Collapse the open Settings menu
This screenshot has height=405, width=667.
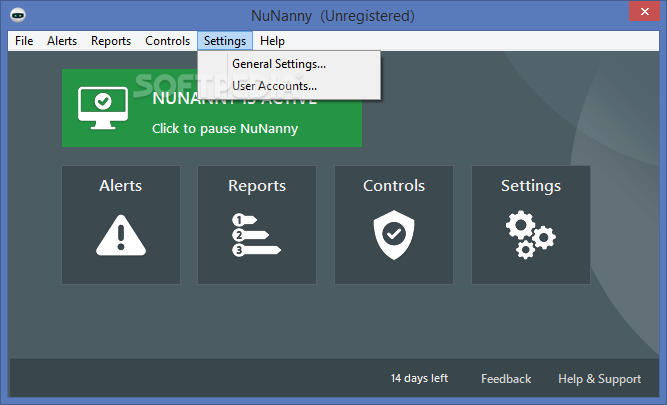(225, 41)
